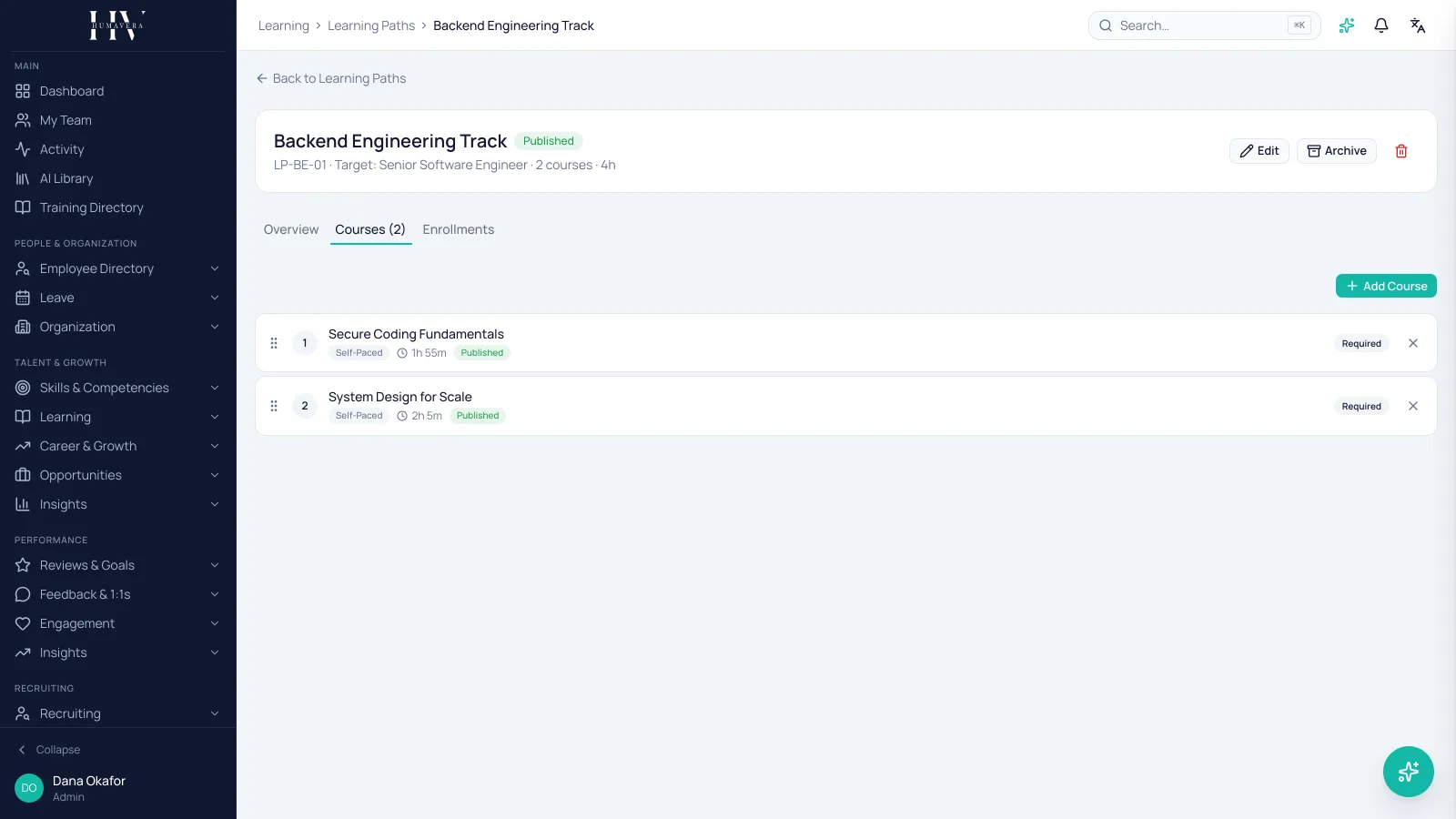Click the Published badge beside track title
1456x819 pixels.
click(x=549, y=141)
